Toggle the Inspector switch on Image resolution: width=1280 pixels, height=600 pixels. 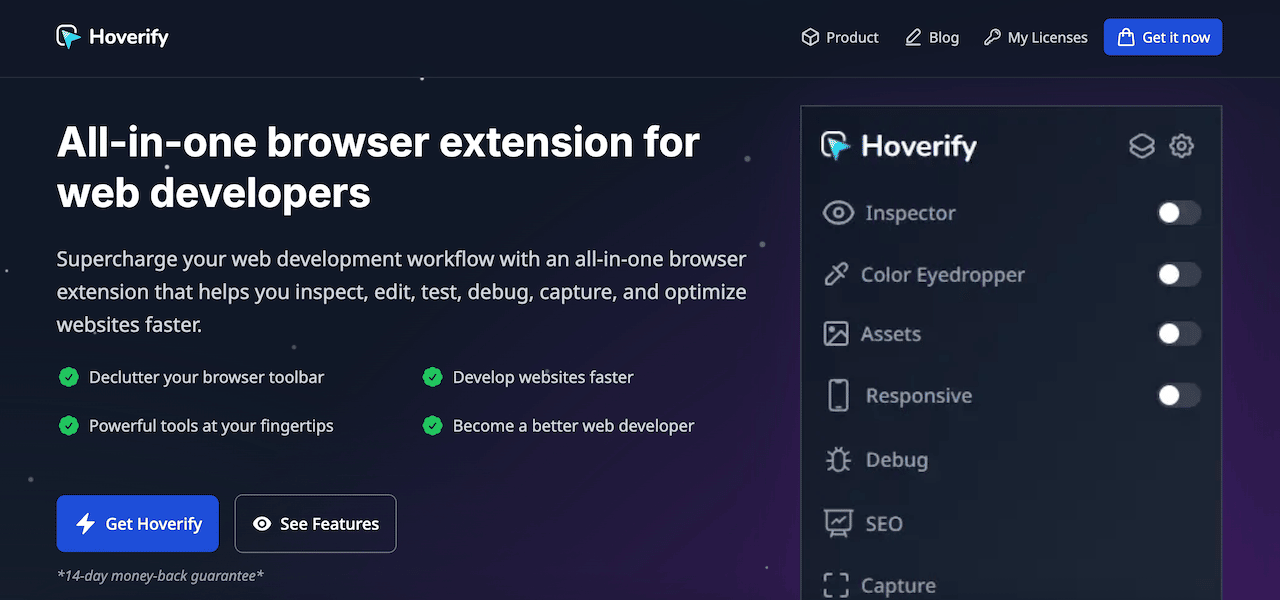coord(1179,212)
